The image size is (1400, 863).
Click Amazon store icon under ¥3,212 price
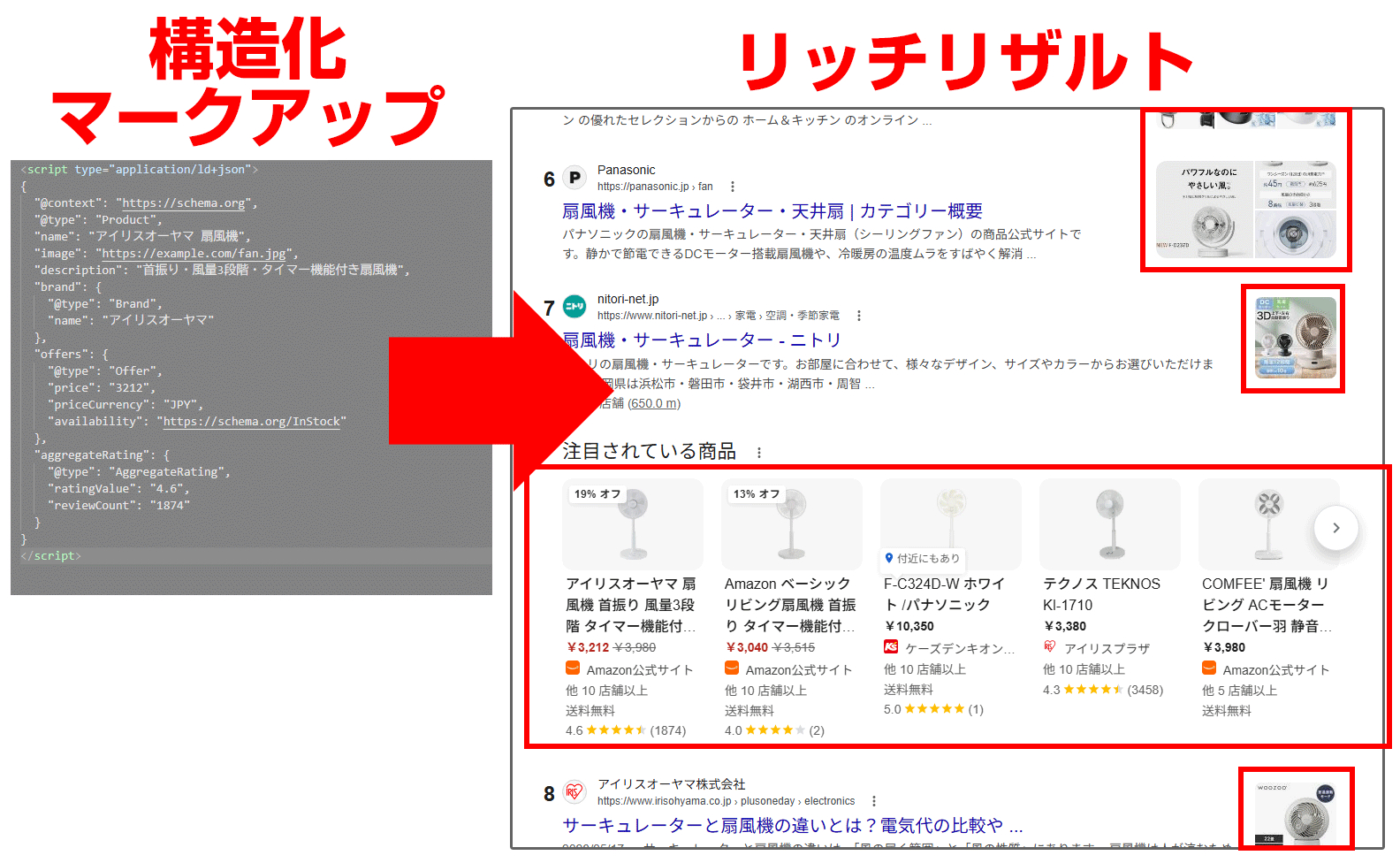pyautogui.click(x=573, y=668)
